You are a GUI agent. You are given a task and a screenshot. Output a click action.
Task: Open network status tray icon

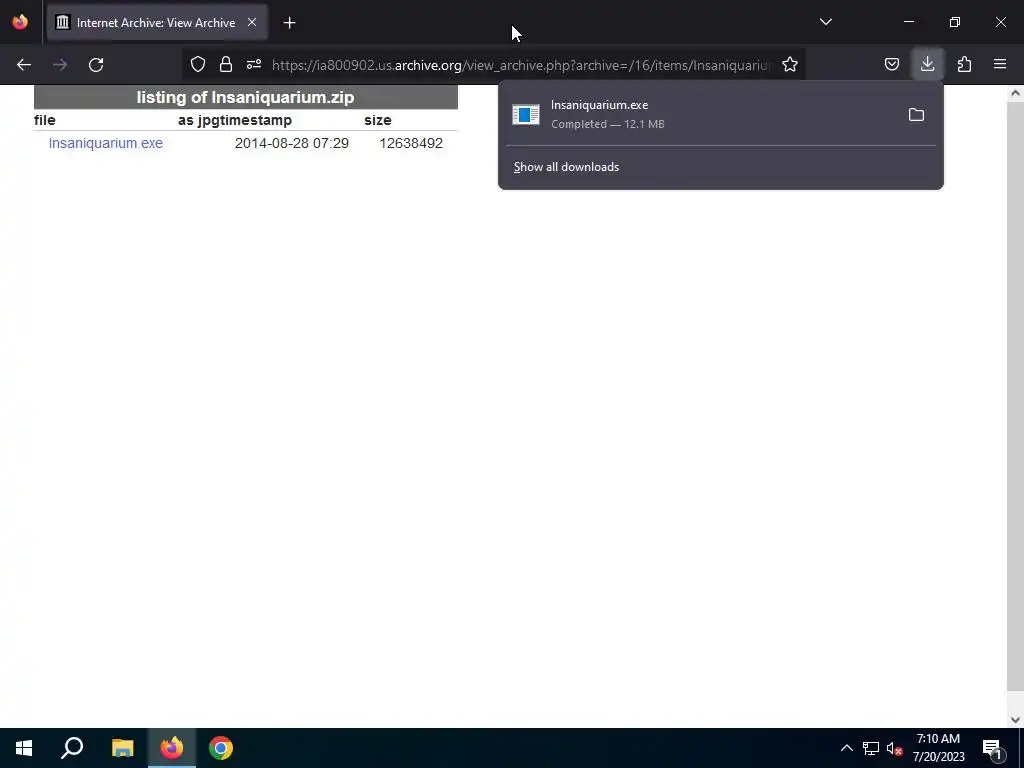pyautogui.click(x=871, y=748)
